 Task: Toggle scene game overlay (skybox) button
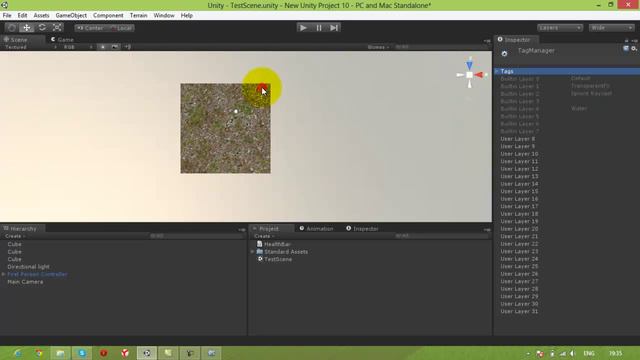(x=116, y=47)
